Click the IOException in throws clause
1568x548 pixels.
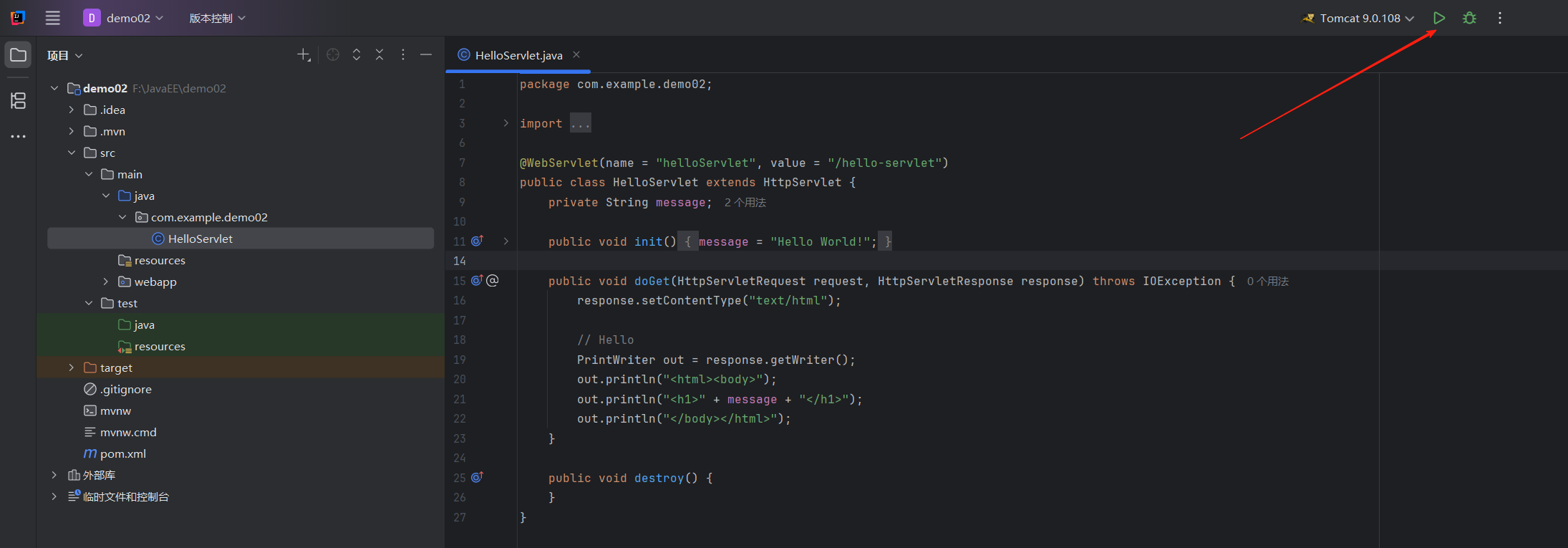coord(1182,282)
